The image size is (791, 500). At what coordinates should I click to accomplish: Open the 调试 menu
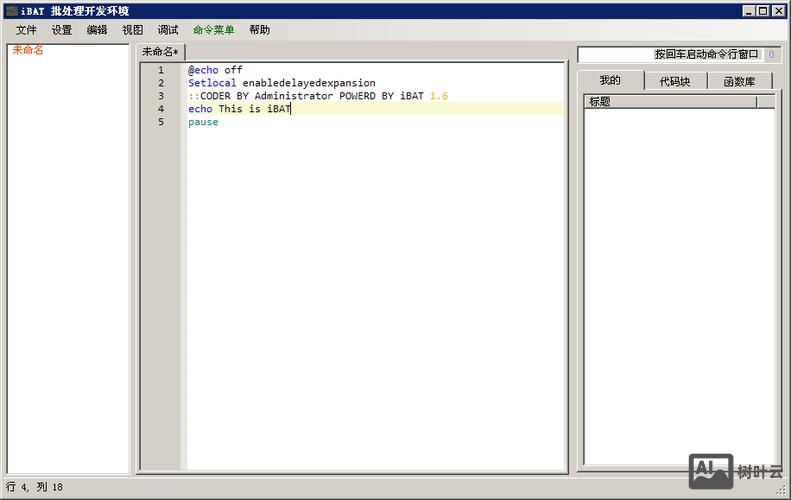(x=168, y=30)
